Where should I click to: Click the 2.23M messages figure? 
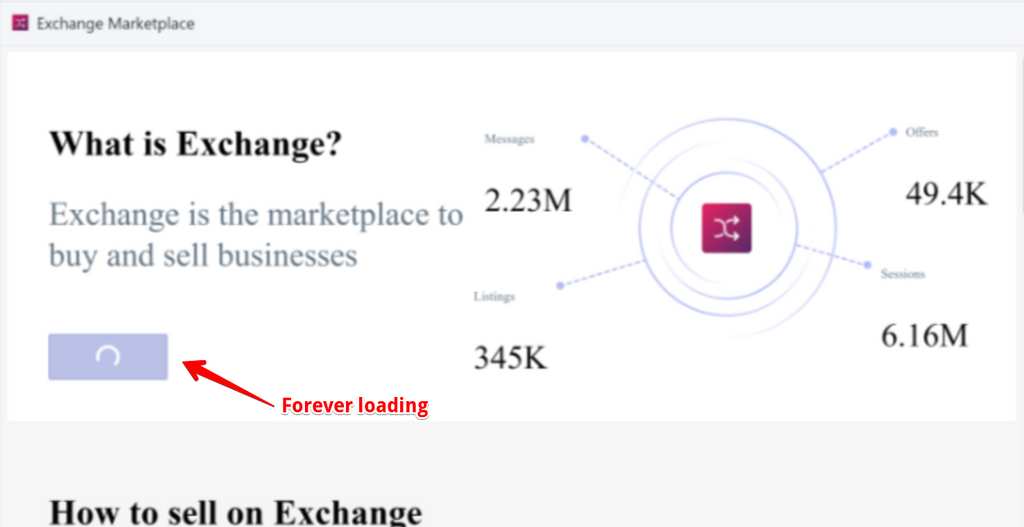pos(528,201)
